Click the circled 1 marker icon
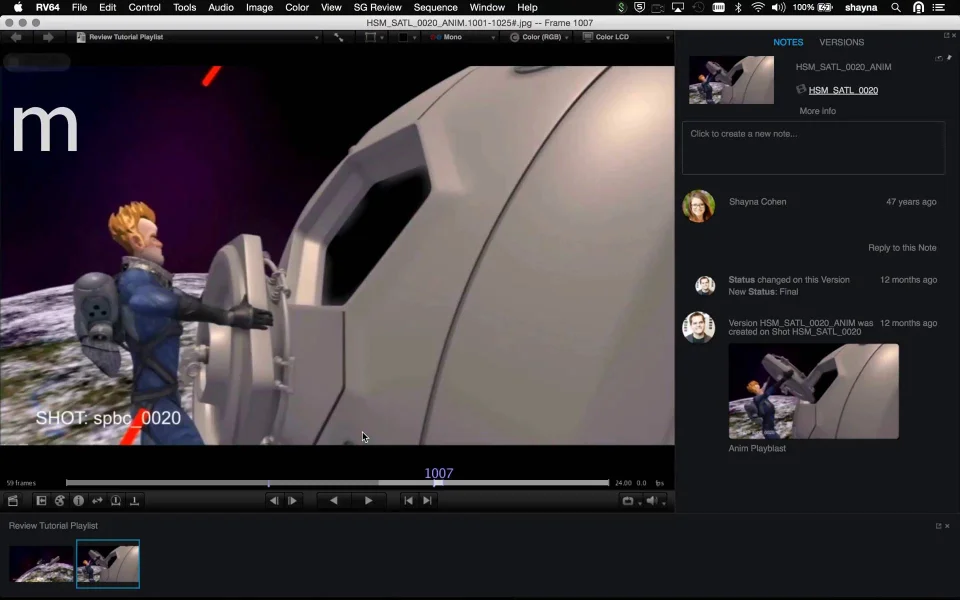The width and height of the screenshot is (960, 600). 116,501
